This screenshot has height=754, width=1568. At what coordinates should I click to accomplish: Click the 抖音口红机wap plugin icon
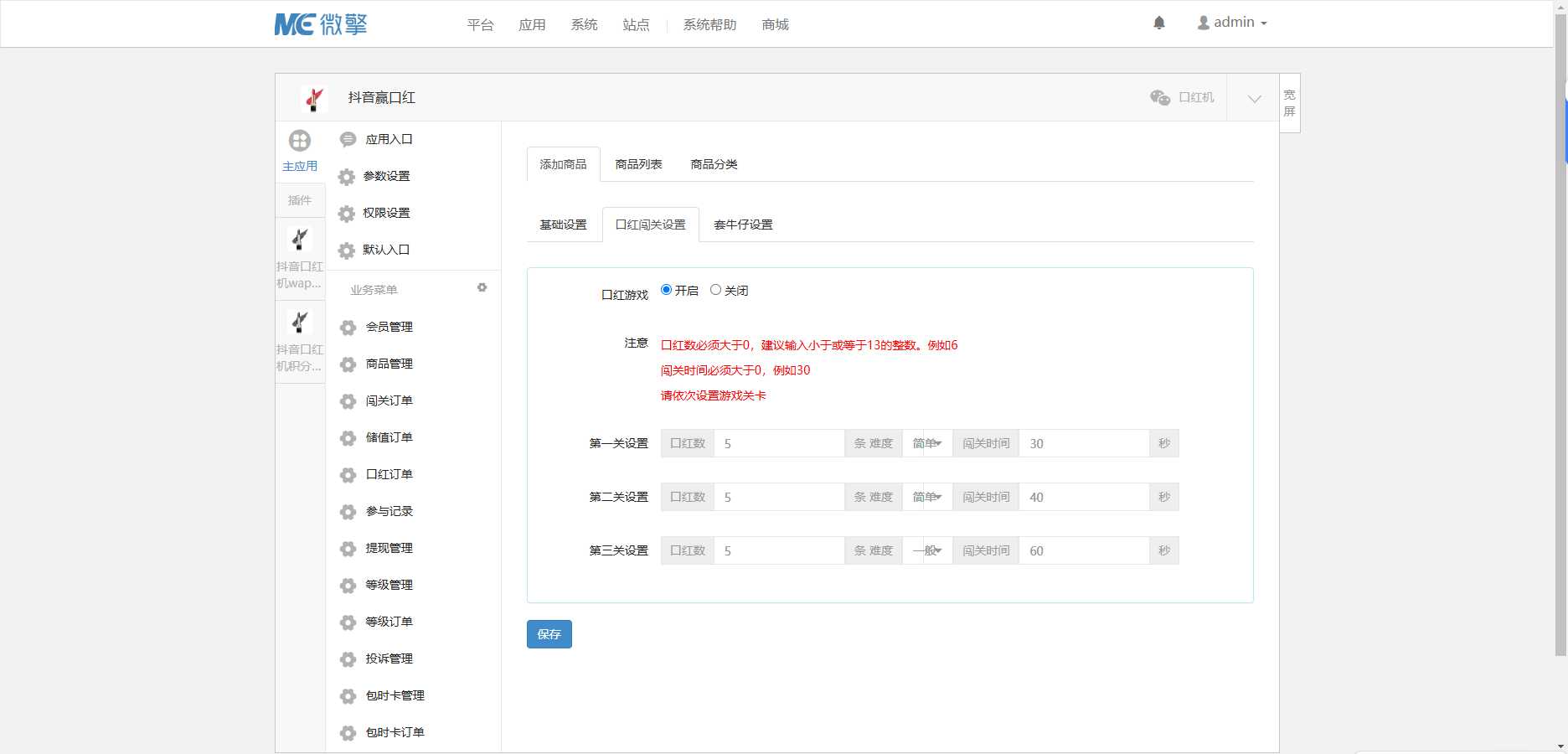300,240
